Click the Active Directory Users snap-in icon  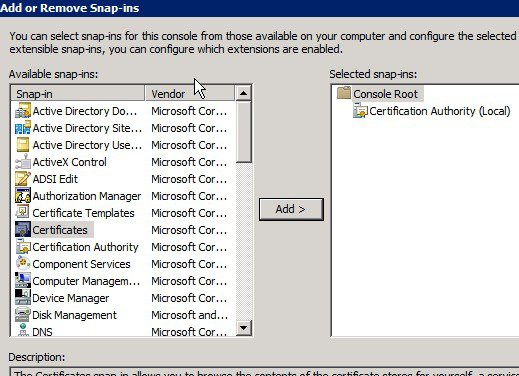23,145
